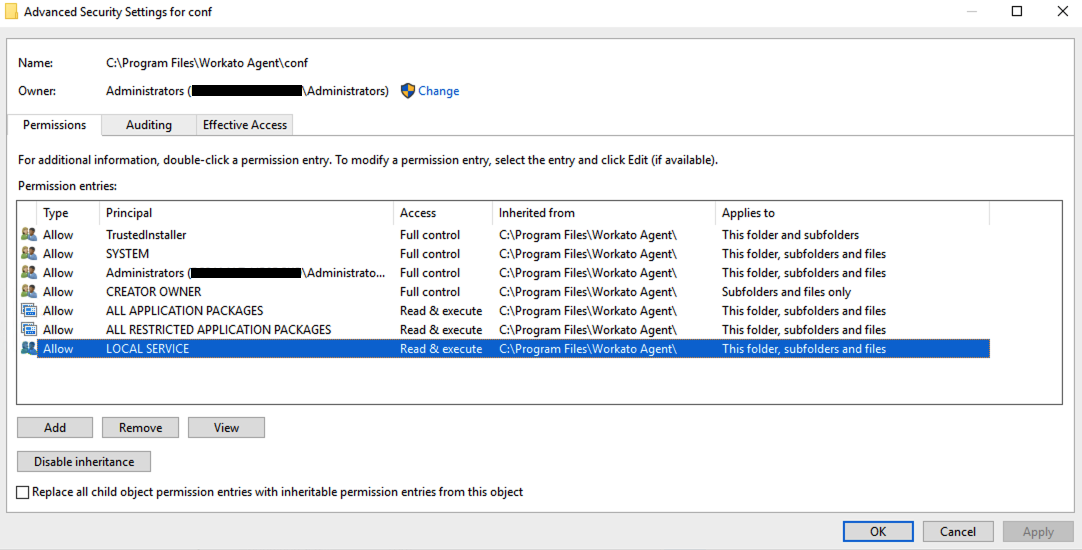
Task: Click the Cancel button
Action: point(958,531)
